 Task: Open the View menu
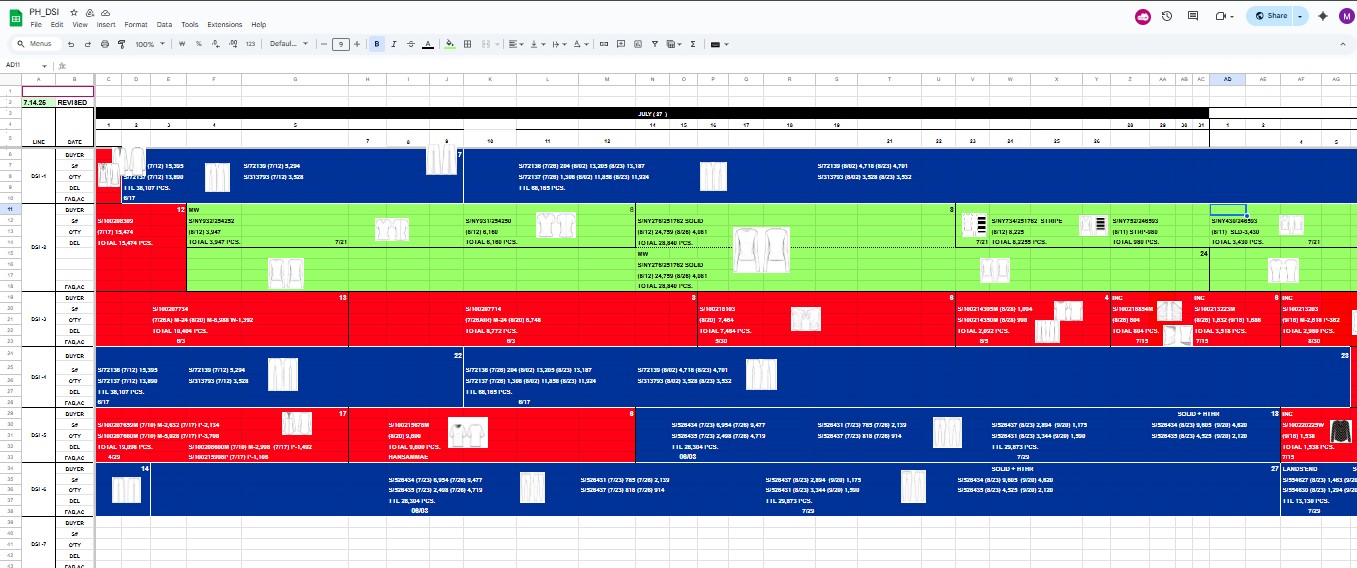click(x=79, y=24)
